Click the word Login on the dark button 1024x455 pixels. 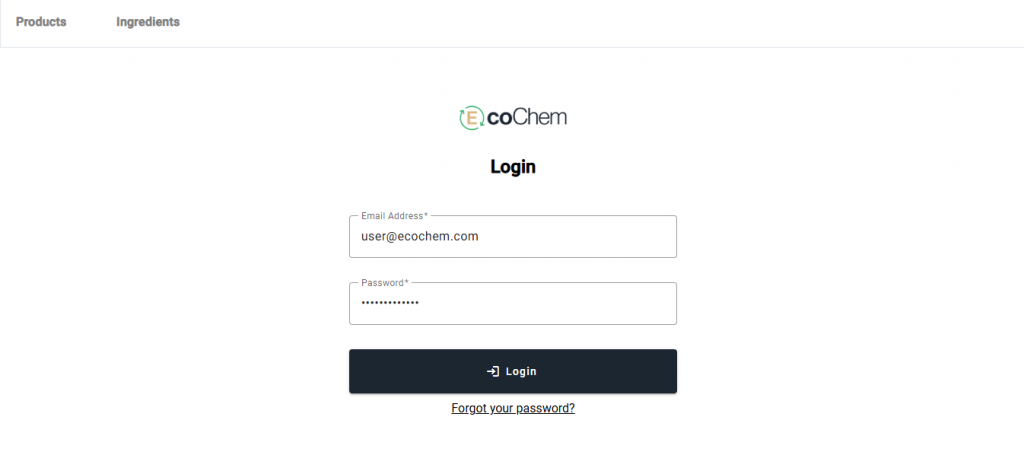point(521,371)
